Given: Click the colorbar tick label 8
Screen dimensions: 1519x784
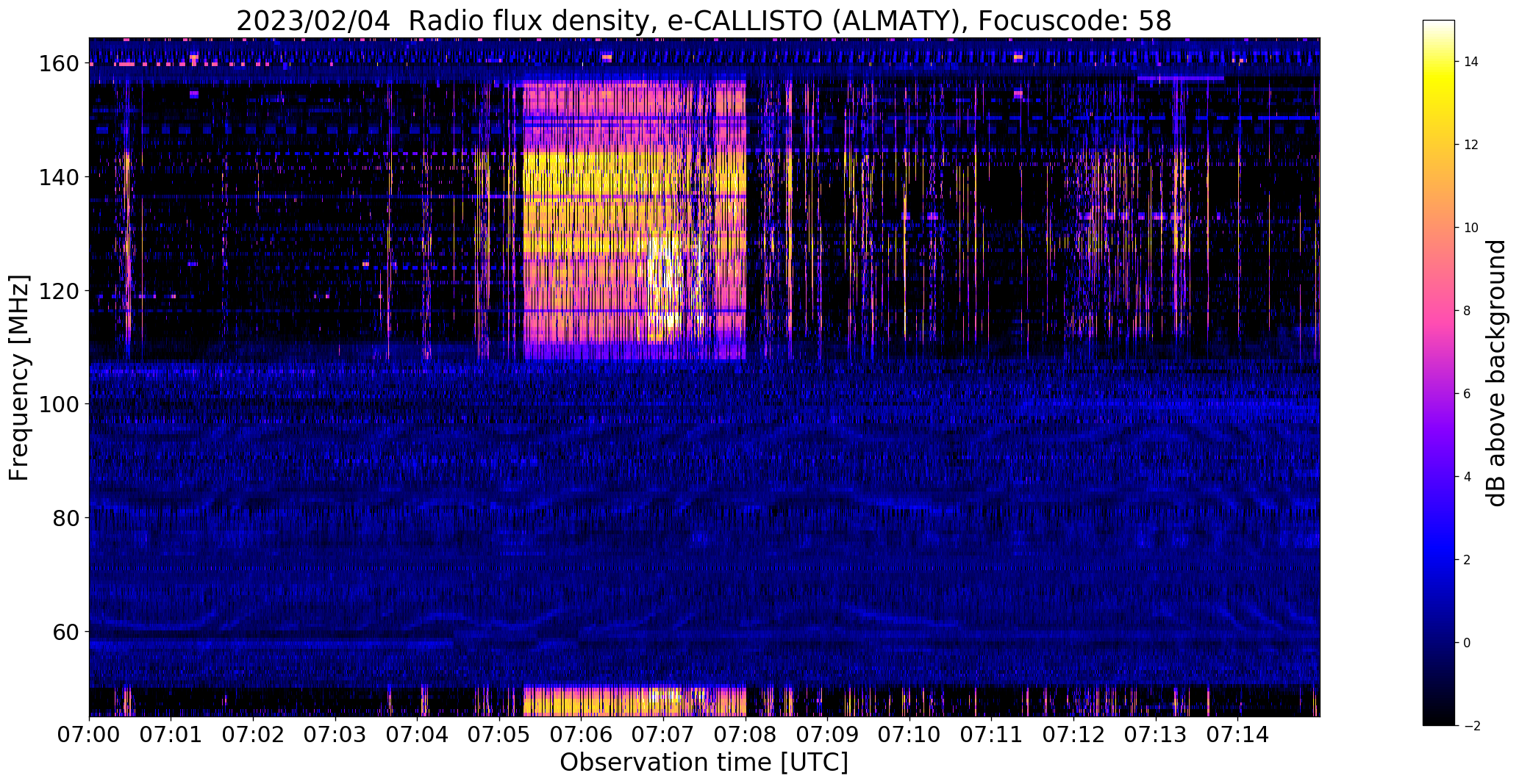Looking at the screenshot, I should tap(1467, 311).
